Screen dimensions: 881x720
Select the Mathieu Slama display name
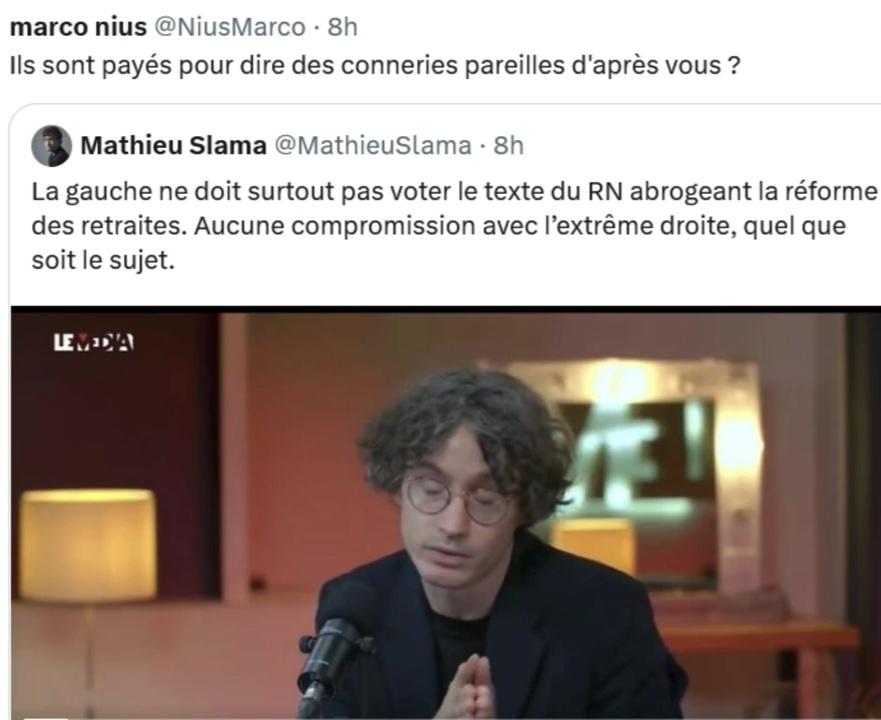tap(174, 146)
